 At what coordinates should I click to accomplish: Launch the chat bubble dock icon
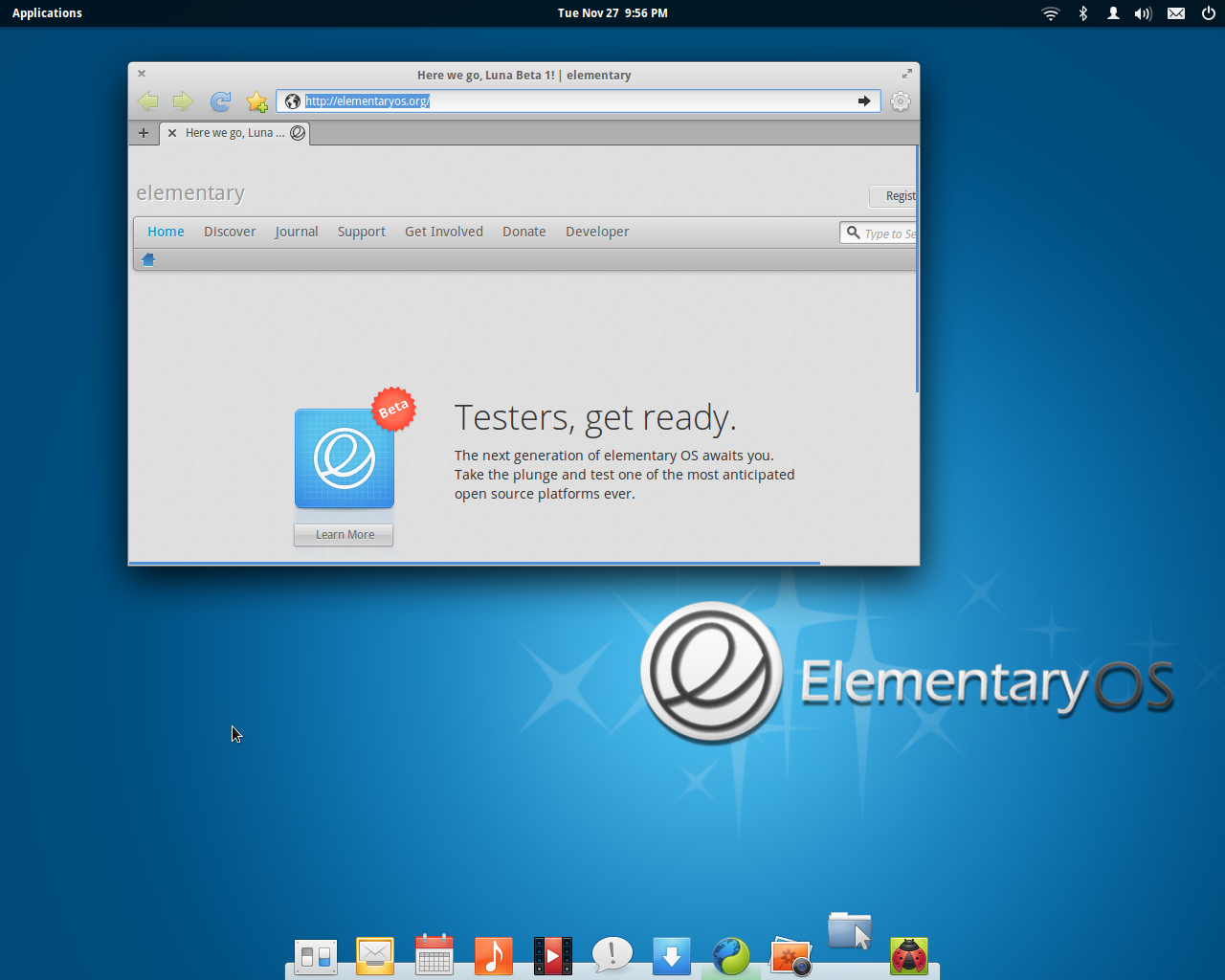point(612,955)
